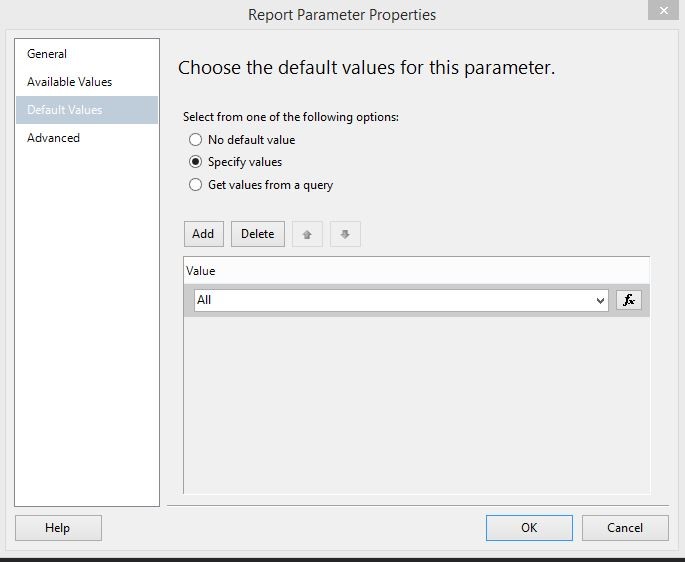Open the expression editor fx button
This screenshot has height=562, width=685.
pyautogui.click(x=628, y=300)
